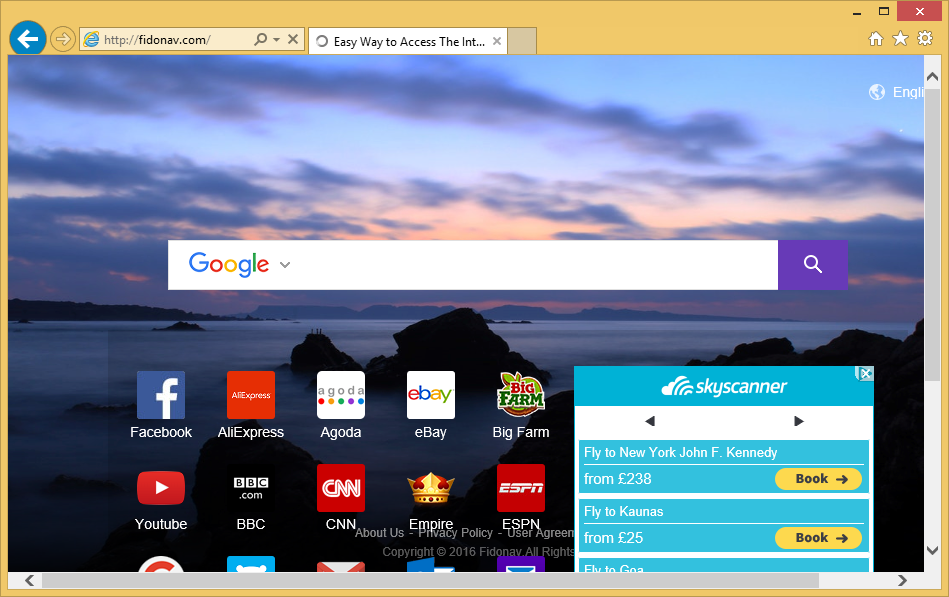
Task: Go back with the browser back arrow
Action: click(x=28, y=39)
